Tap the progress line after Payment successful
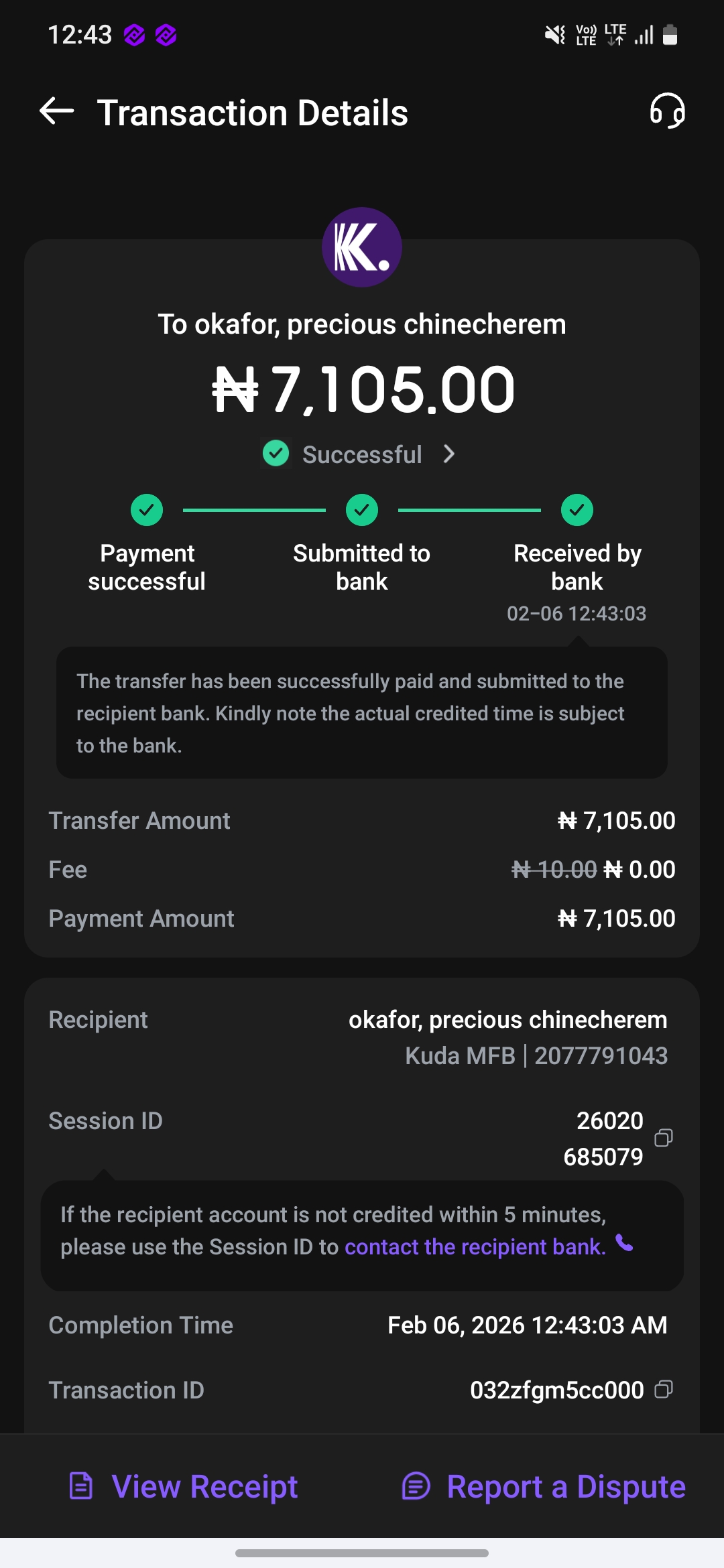The width and height of the screenshot is (724, 1568). tap(254, 511)
